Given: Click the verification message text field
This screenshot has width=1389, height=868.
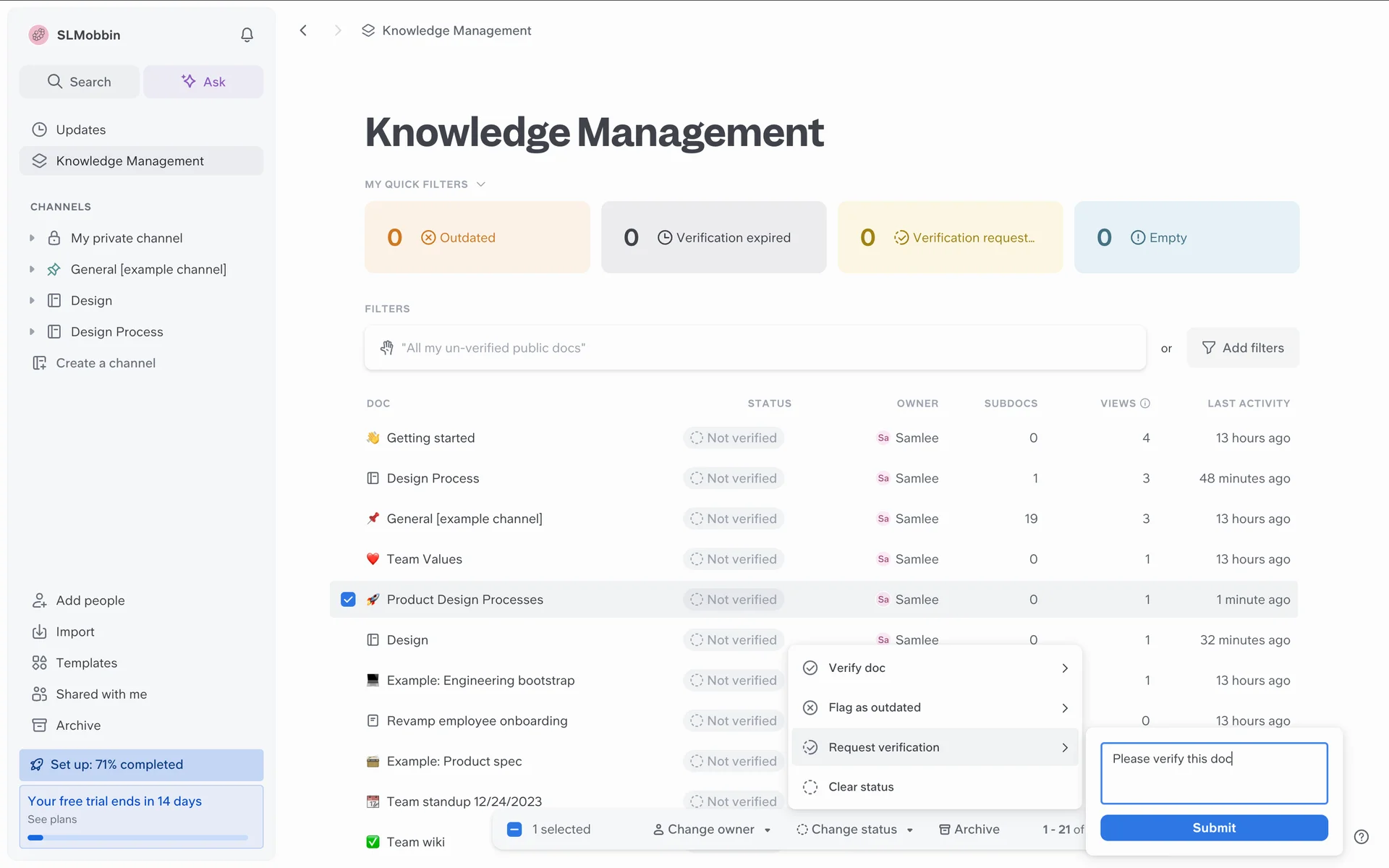Looking at the screenshot, I should click(x=1213, y=773).
